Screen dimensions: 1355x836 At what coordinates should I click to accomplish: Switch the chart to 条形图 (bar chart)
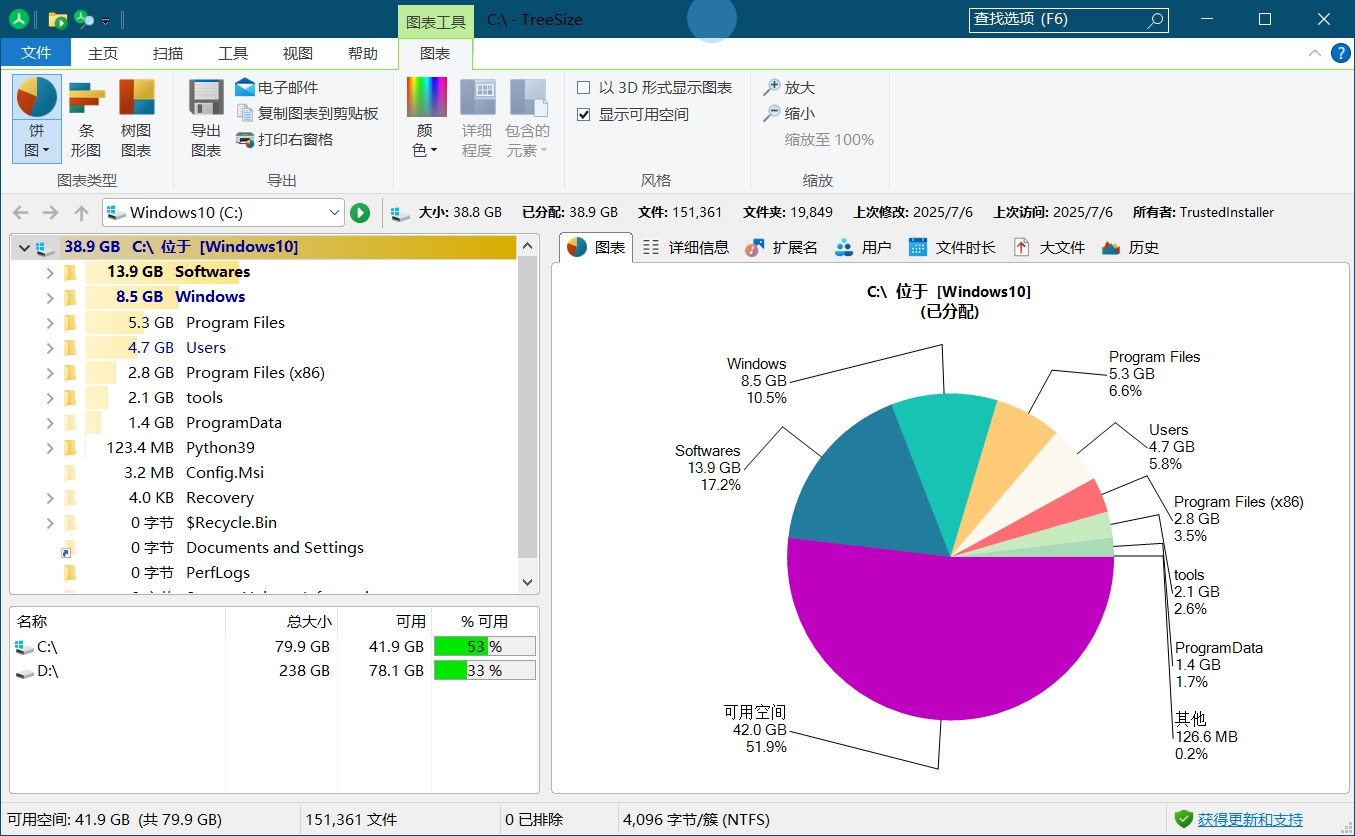[86, 118]
